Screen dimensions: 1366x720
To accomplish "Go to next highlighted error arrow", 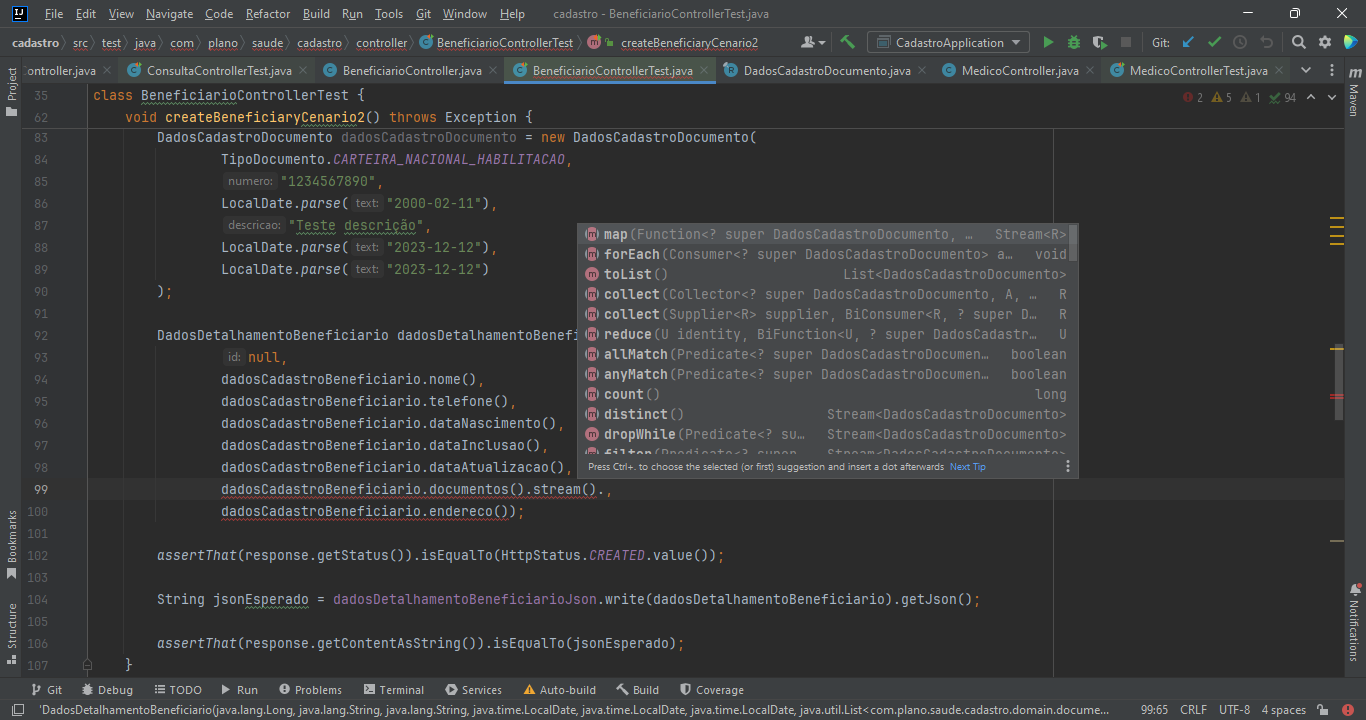I will 1333,97.
